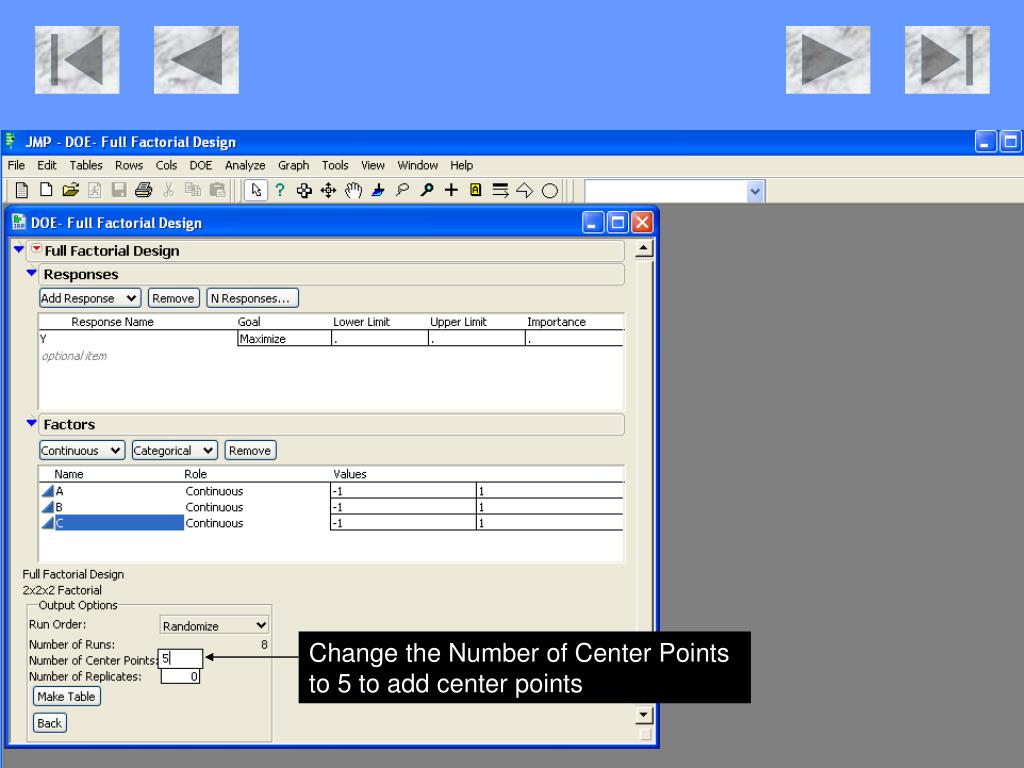Select the Scroller four-arrow tool
Viewport: 1024px width, 768px height.
pos(328,190)
